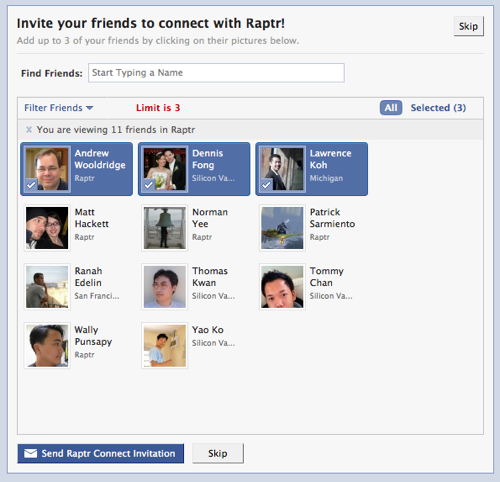Screen dimensions: 500x482
Task: Click the name Thomas Kwan
Action: 210,277
